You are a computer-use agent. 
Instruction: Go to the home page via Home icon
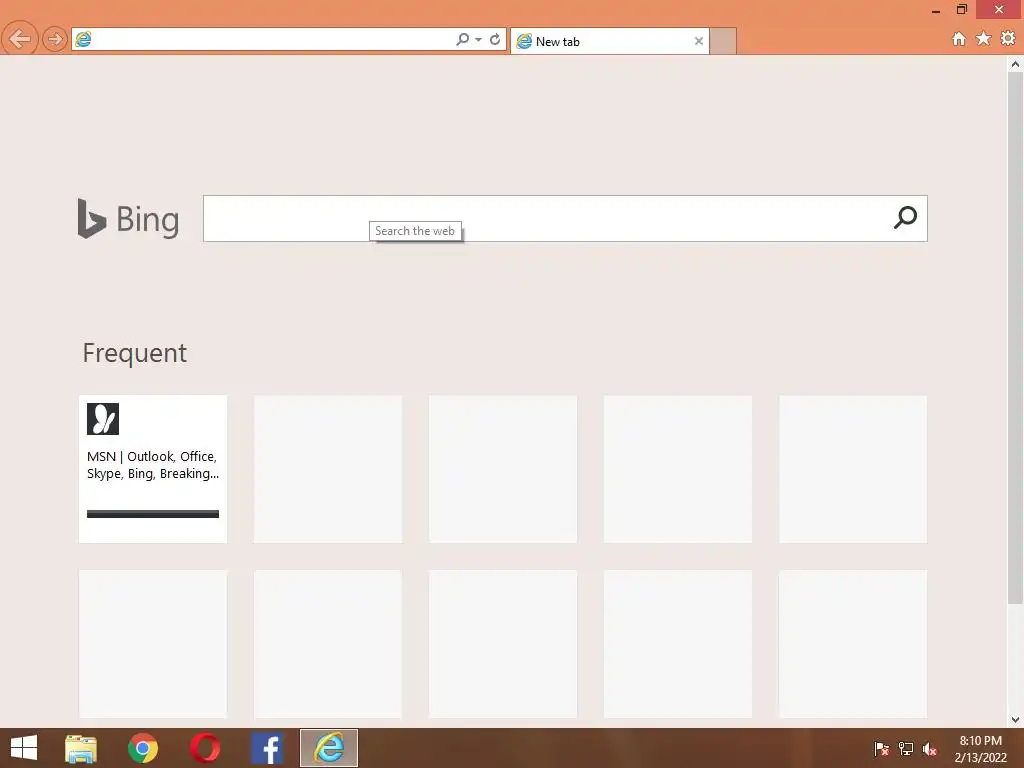pos(959,39)
